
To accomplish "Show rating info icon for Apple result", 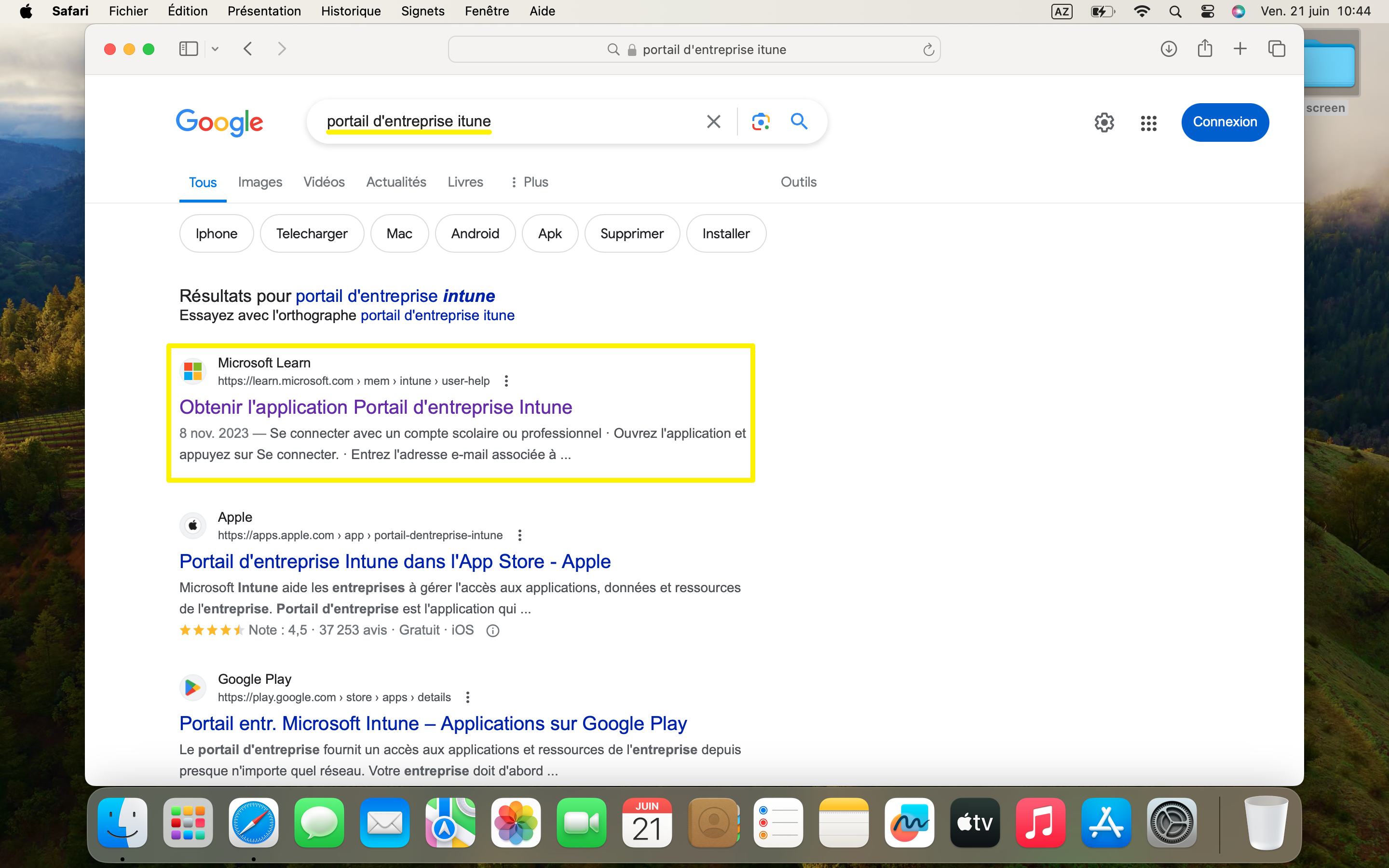I will pyautogui.click(x=492, y=630).
